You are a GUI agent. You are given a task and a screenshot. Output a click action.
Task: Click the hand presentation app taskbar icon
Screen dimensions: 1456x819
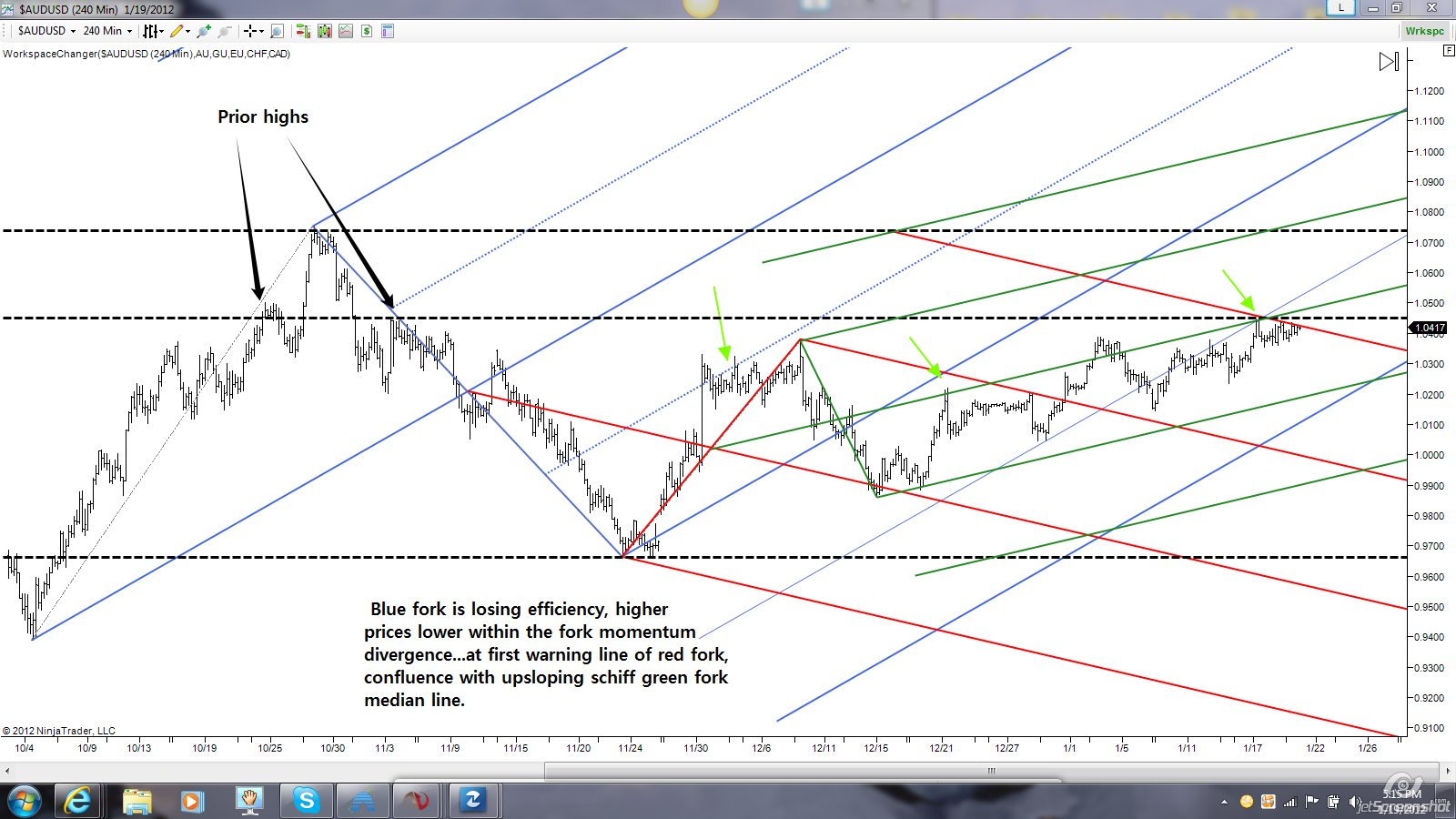248,801
